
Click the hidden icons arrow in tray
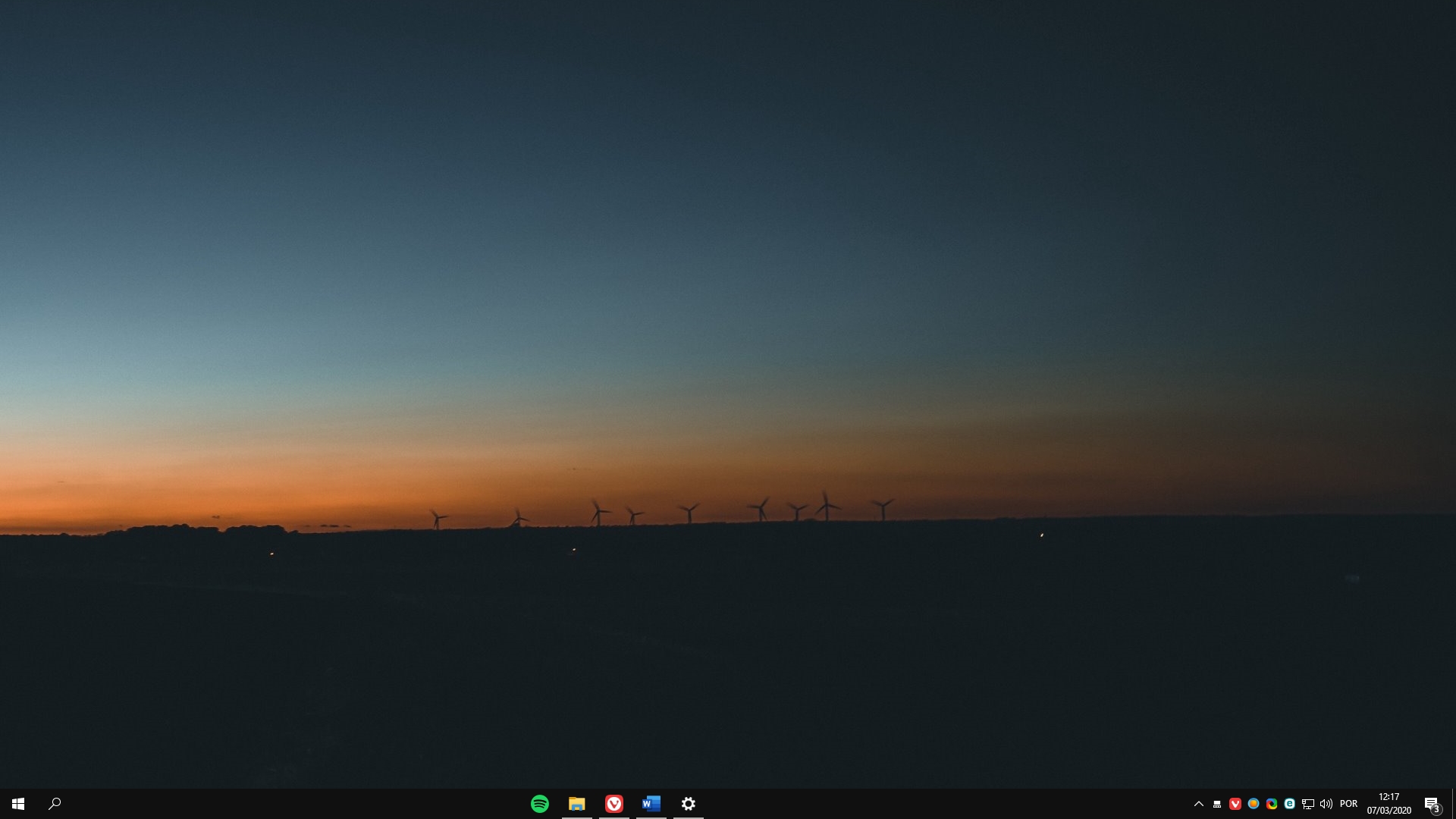click(1198, 803)
